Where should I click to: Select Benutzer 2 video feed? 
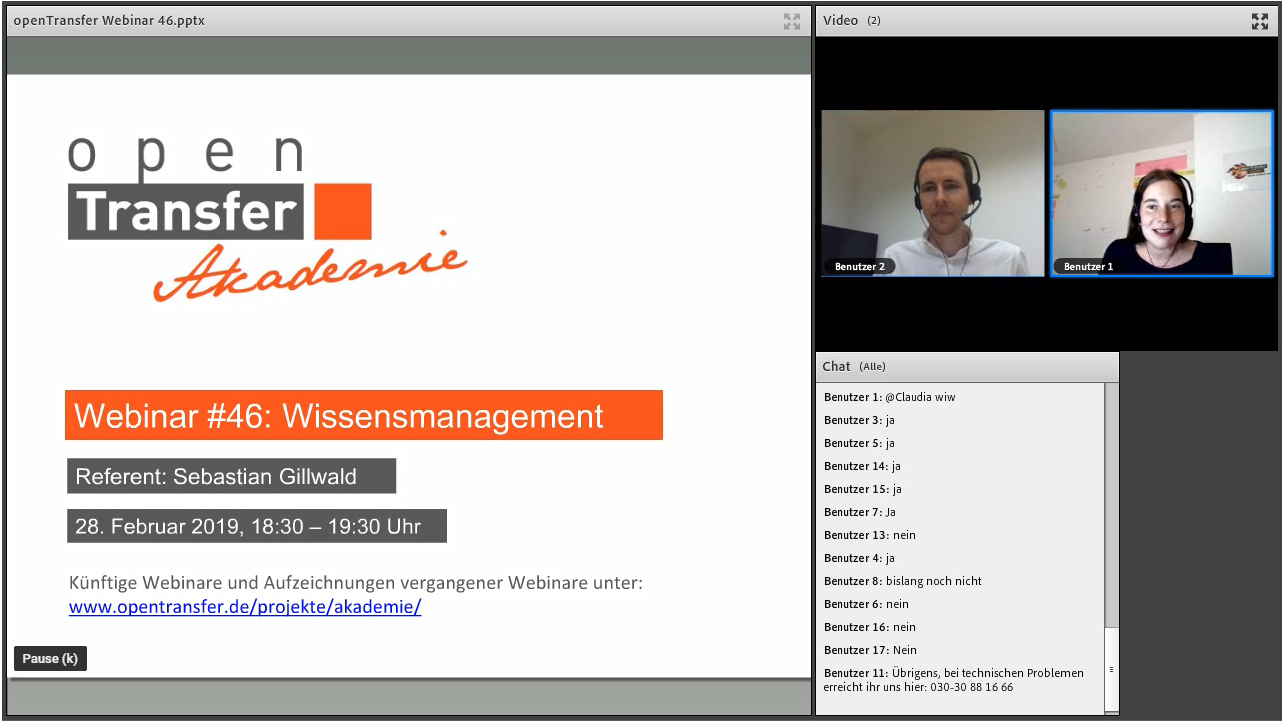click(933, 193)
